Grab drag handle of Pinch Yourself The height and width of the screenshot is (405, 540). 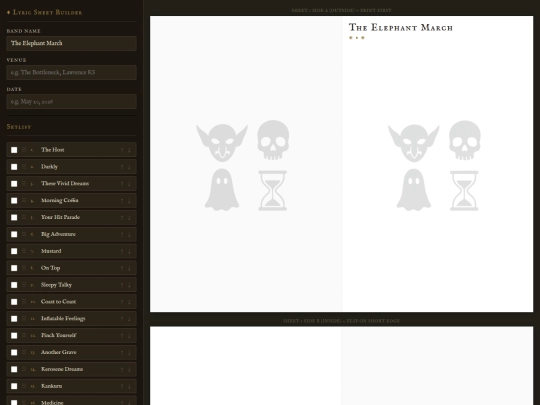coord(24,335)
